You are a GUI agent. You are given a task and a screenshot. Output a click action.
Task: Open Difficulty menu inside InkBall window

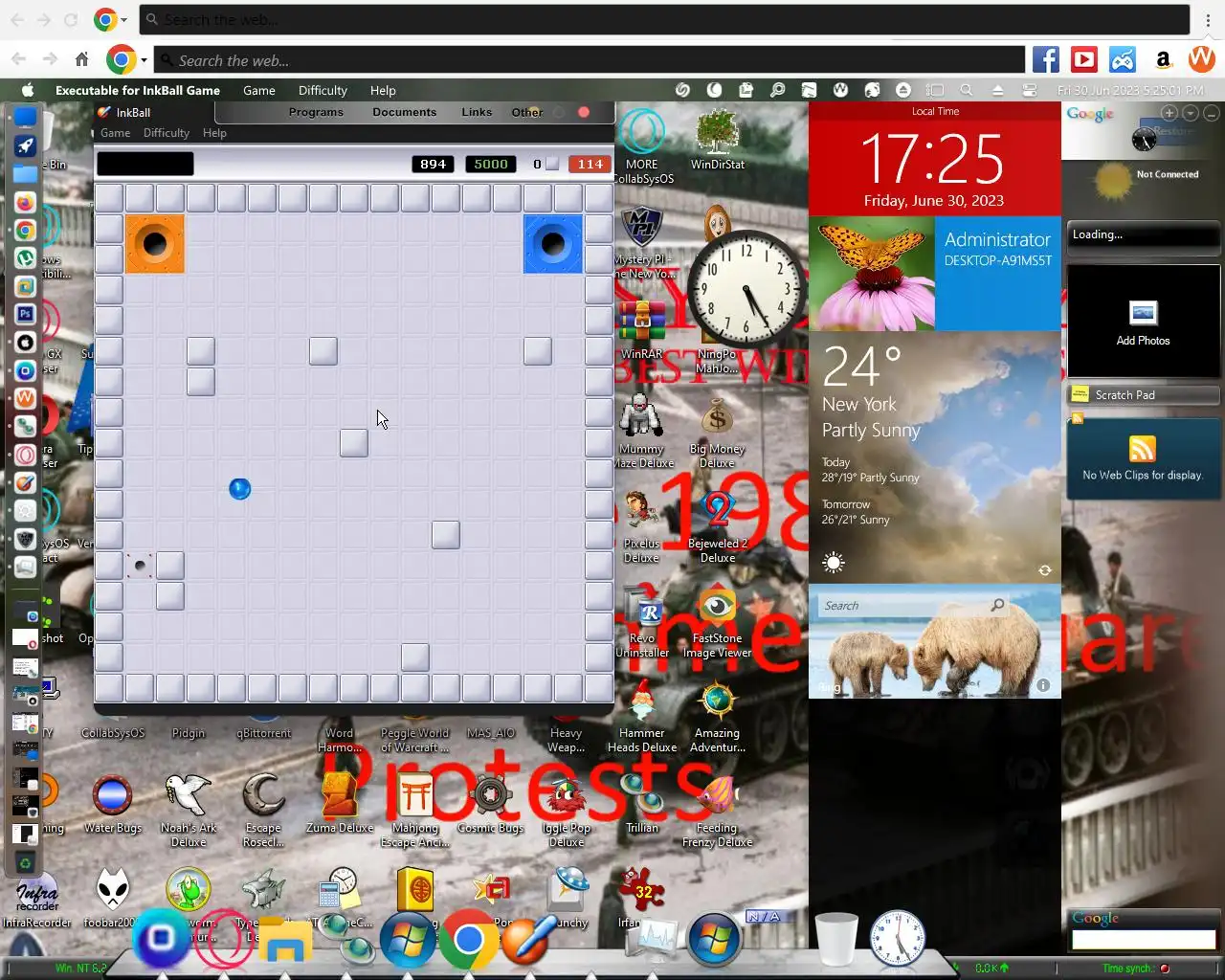click(167, 133)
